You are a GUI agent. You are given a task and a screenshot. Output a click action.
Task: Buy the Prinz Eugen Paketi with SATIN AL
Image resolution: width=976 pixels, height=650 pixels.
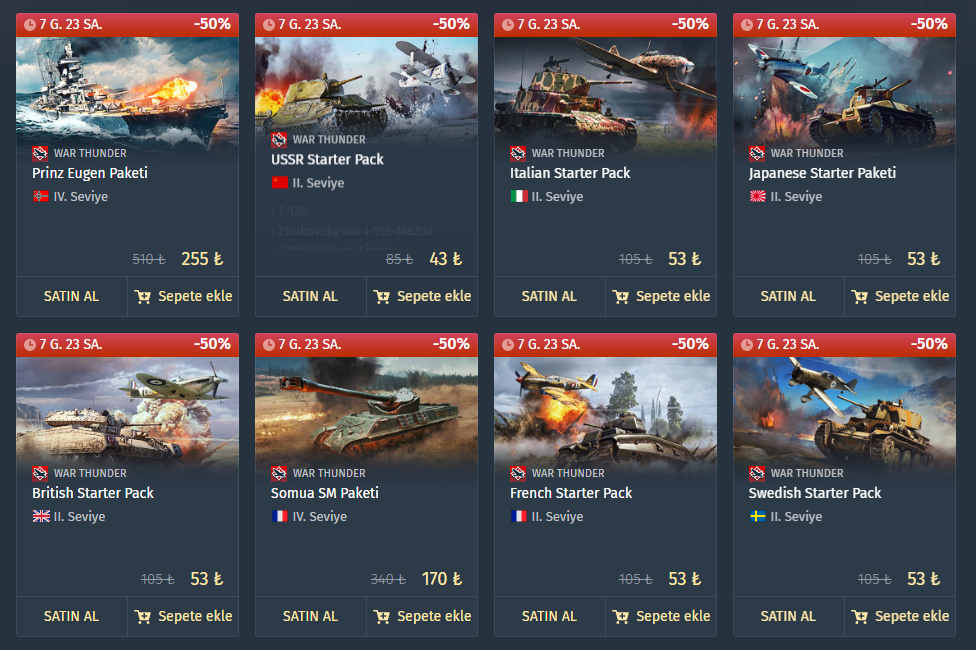(x=72, y=296)
